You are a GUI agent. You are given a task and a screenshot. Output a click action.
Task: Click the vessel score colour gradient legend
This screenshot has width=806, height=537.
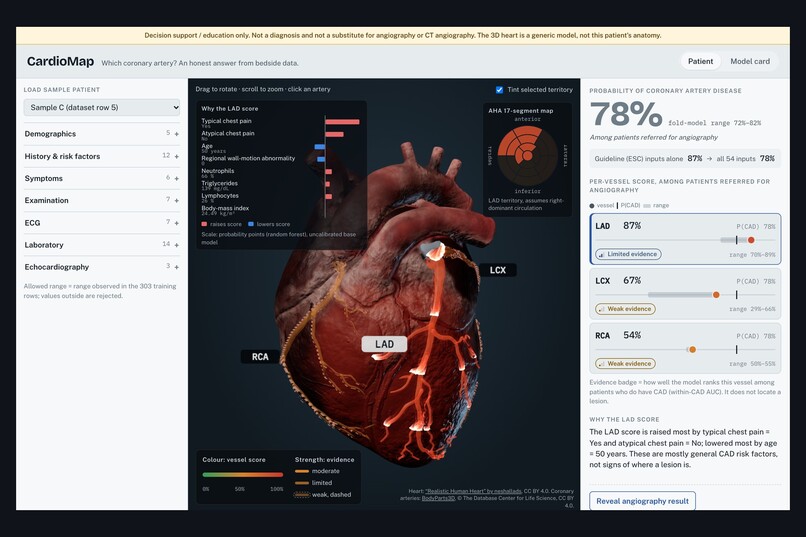[x=243, y=475]
